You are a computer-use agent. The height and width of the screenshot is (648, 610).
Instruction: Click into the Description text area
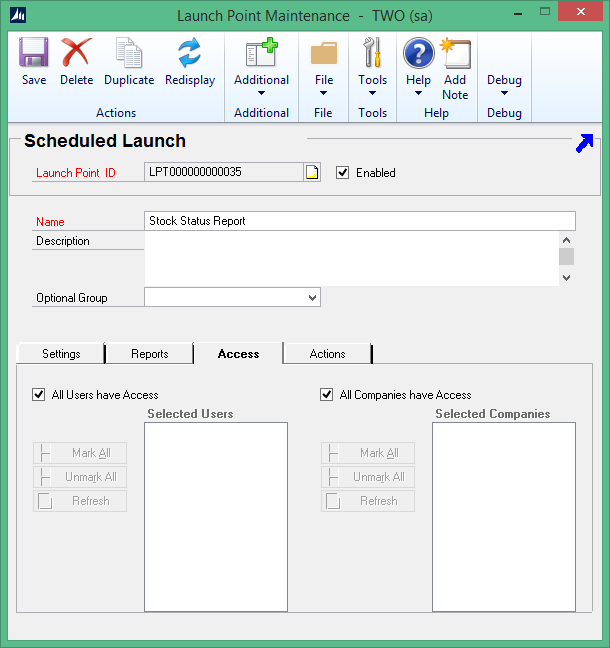coord(352,259)
